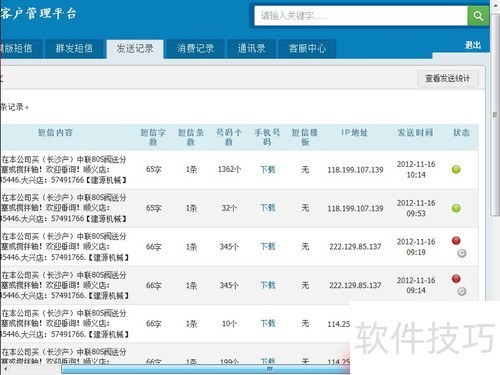
Task: Select the 发送记录 tab
Action: coord(135,49)
